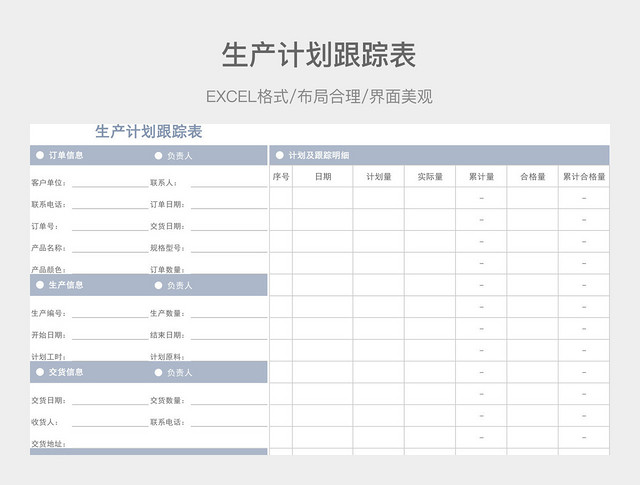Click 负责人 in the 订单信息 header bar
This screenshot has height=485, width=640.
(x=179, y=156)
